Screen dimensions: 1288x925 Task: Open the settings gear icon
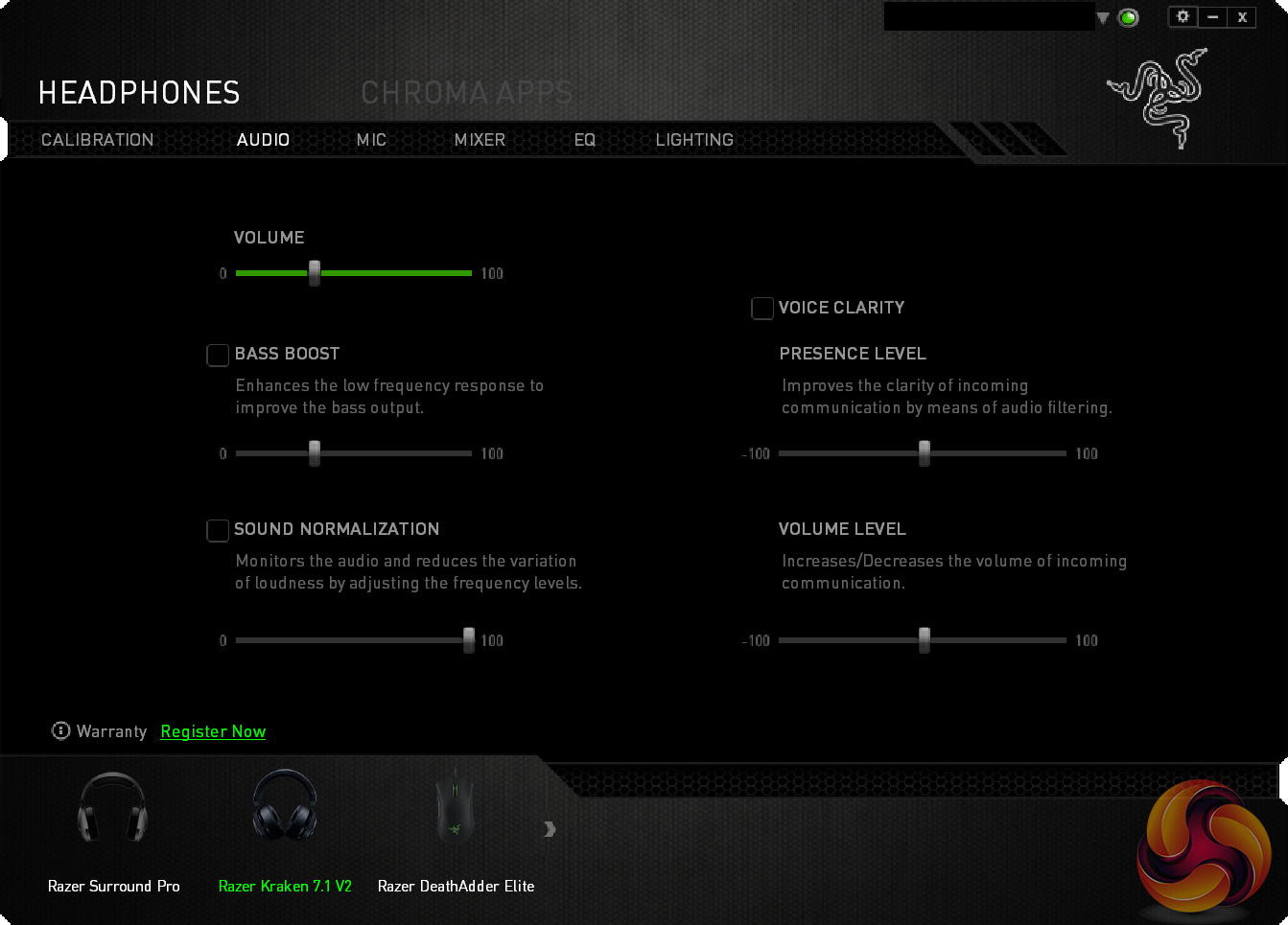(1183, 16)
